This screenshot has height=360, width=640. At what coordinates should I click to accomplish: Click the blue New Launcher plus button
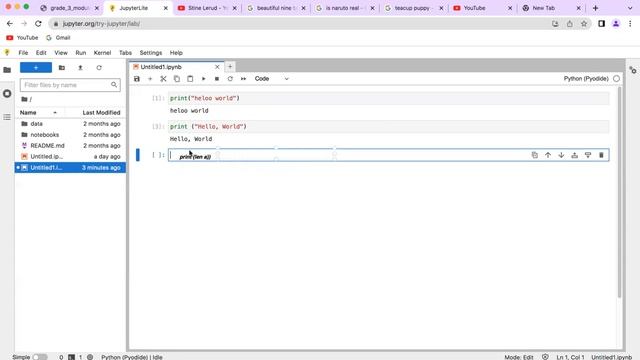click(36, 68)
